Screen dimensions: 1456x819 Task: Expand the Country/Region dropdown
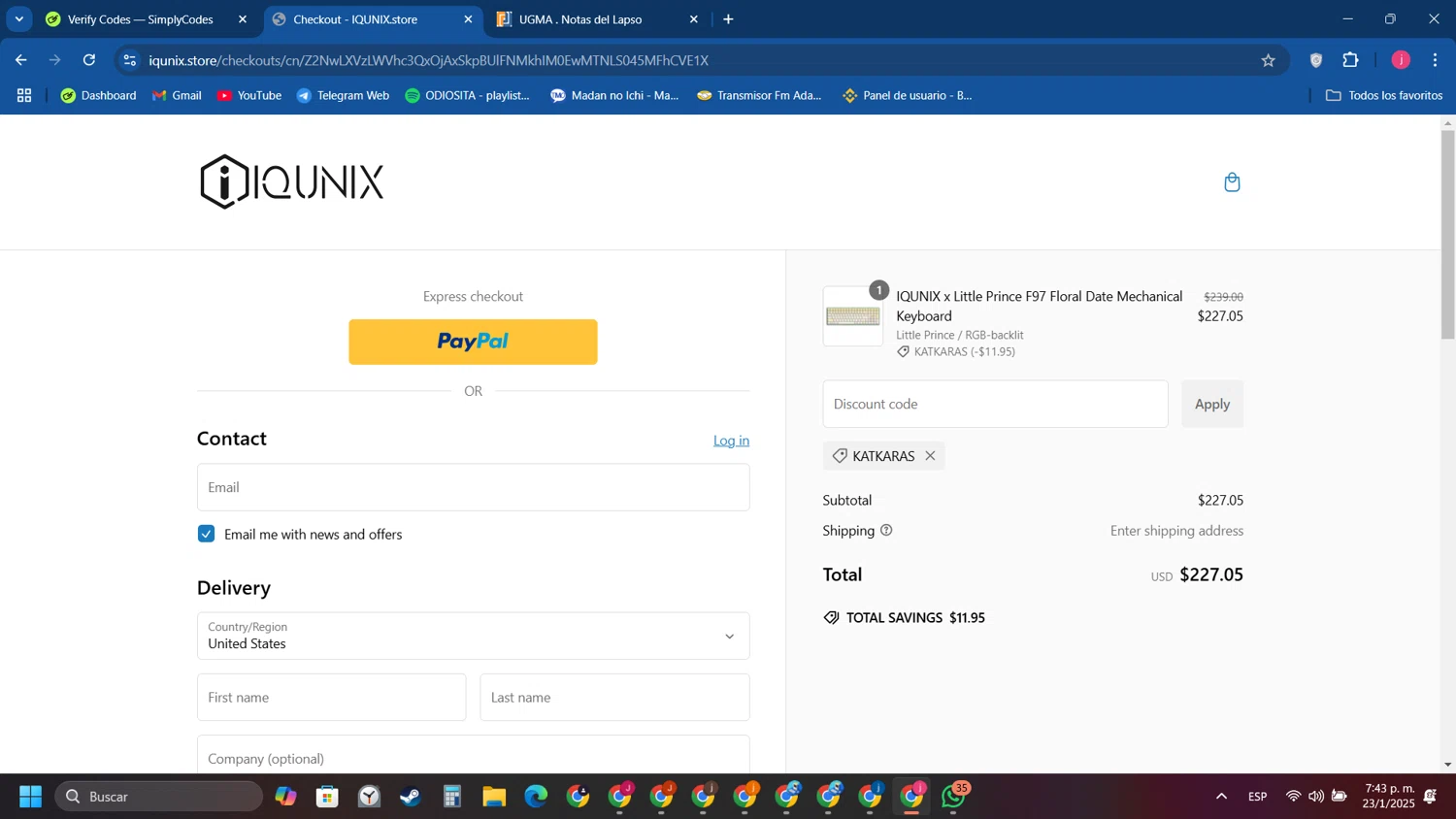(x=473, y=636)
